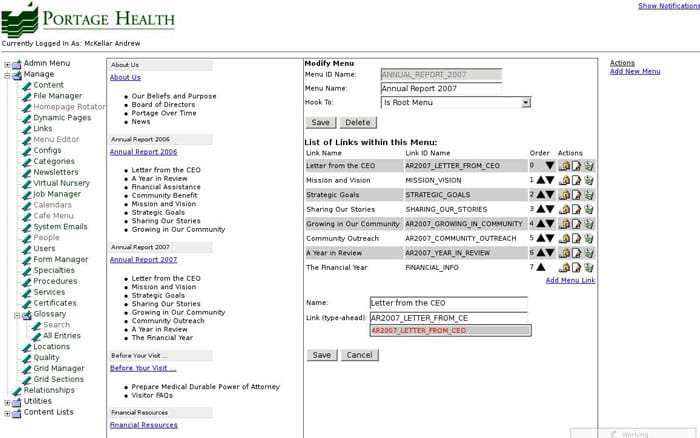The image size is (700, 438).
Task: Click the edit page icon for Letter from the CEO
Action: tap(576, 166)
